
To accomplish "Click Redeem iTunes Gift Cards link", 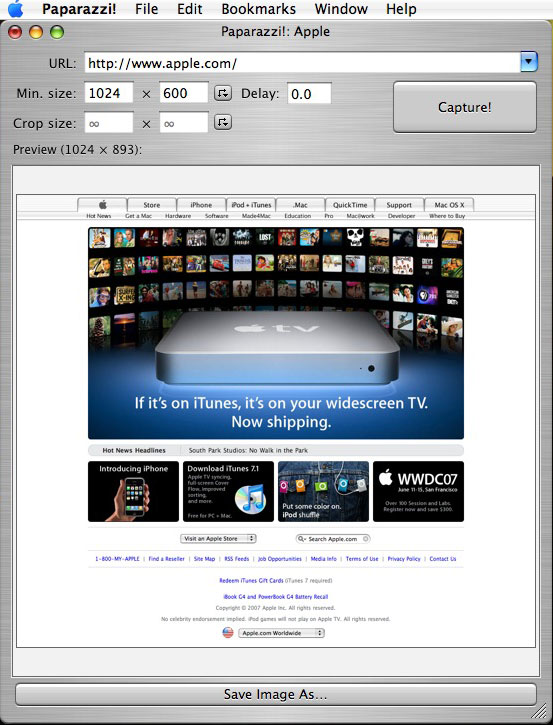I will tap(251, 580).
